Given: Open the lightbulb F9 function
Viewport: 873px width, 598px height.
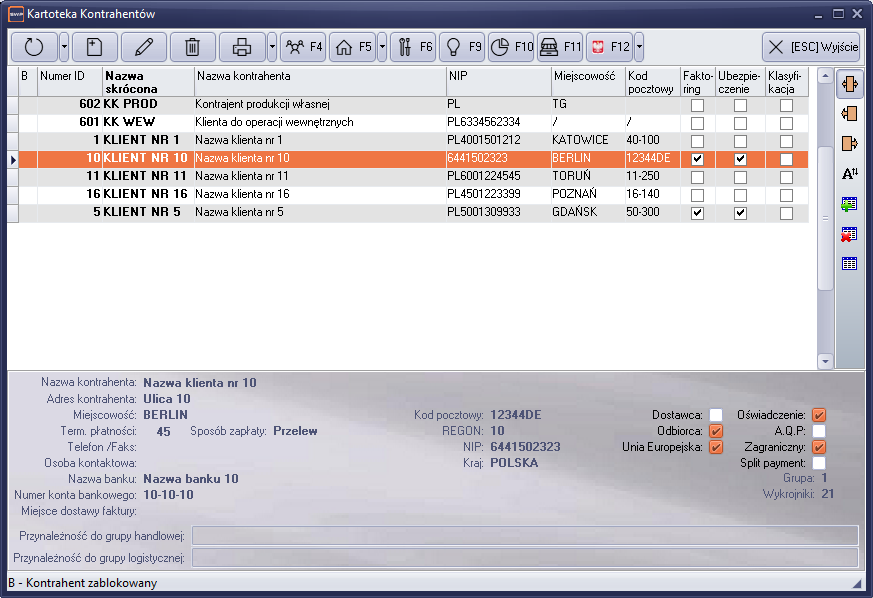Looking at the screenshot, I should (x=462, y=47).
